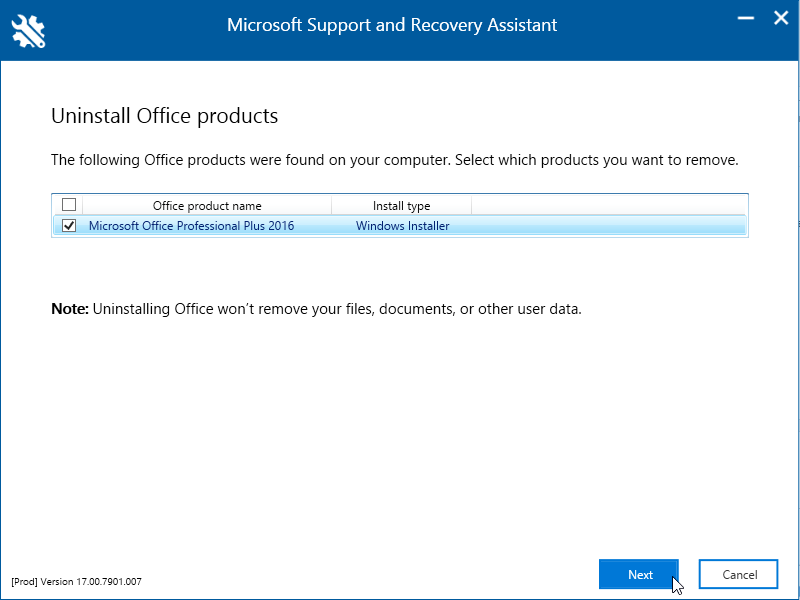Close the Support and Recovery Assistant window
The width and height of the screenshot is (800, 600).
(x=781, y=18)
